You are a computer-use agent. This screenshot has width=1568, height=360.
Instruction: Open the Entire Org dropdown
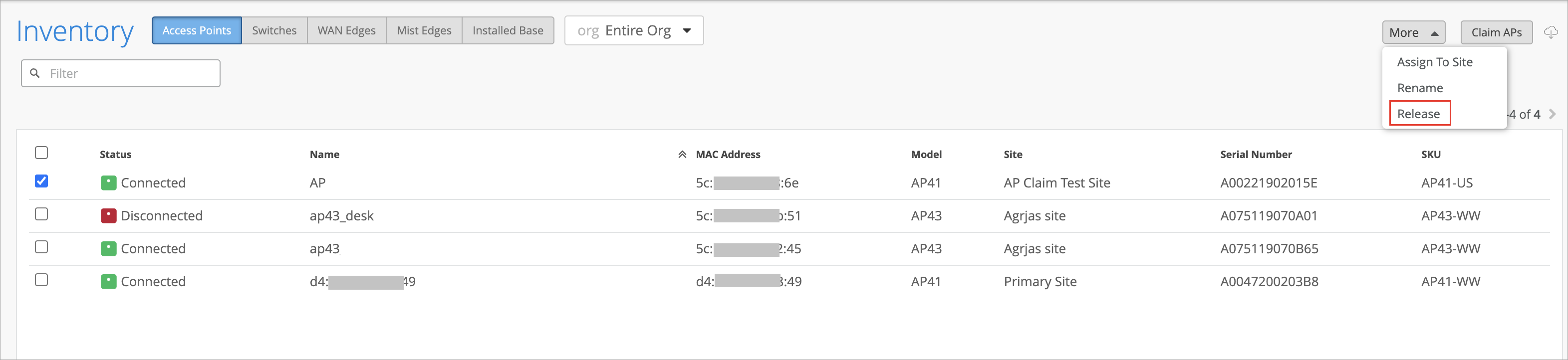click(634, 30)
